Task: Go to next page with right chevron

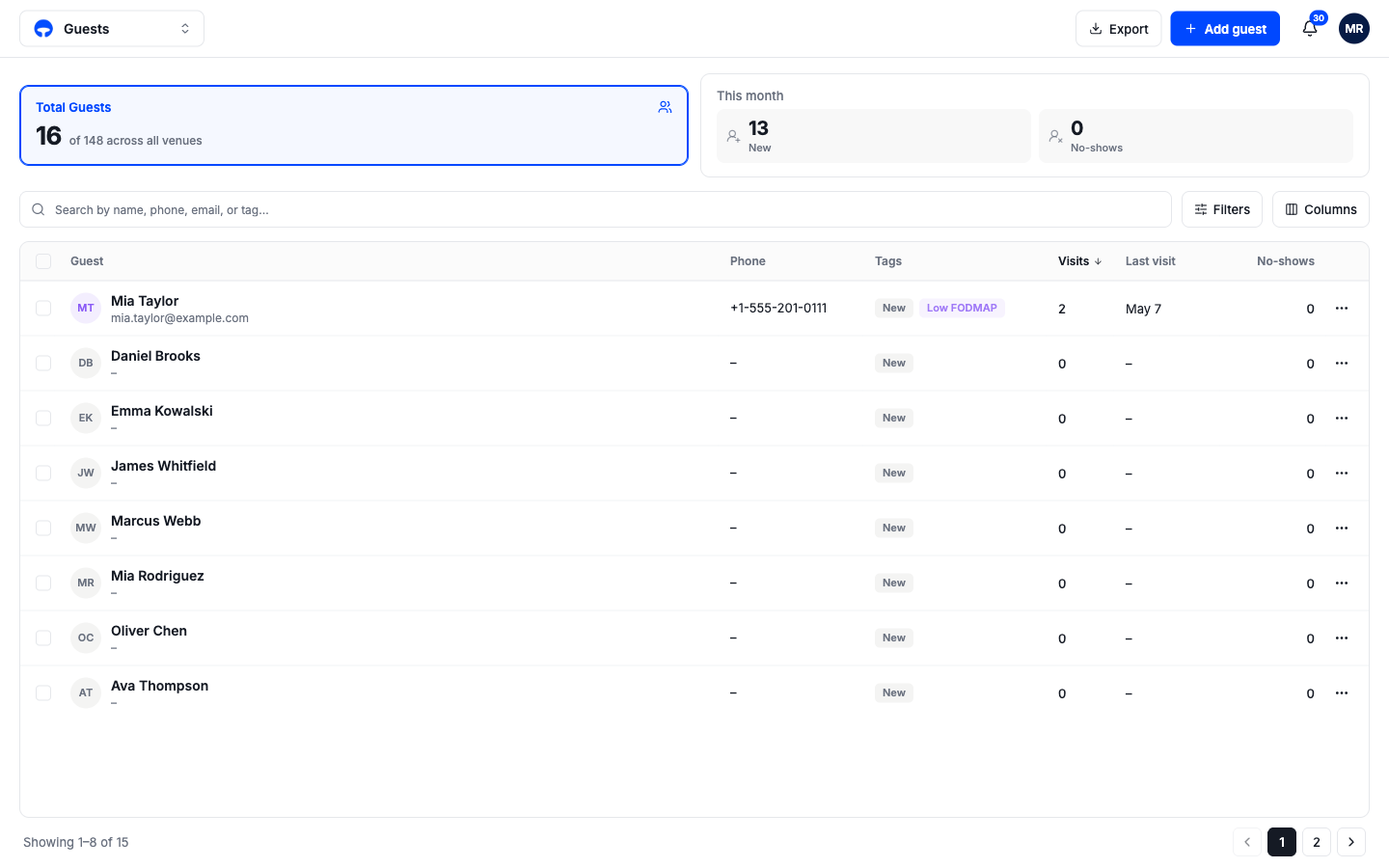Action: 1351,842
